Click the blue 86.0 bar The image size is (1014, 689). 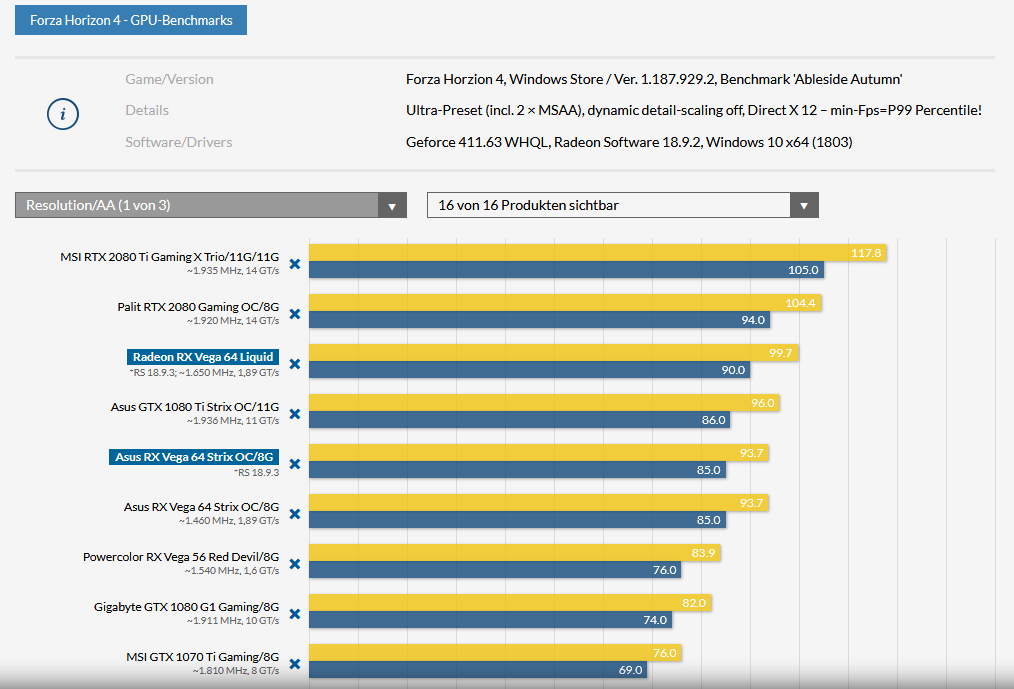coord(520,420)
